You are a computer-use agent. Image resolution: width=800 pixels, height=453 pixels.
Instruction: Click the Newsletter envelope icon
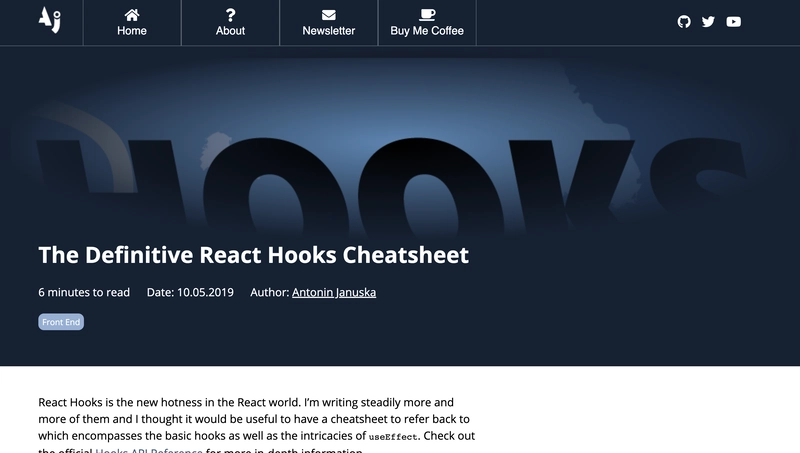click(329, 15)
